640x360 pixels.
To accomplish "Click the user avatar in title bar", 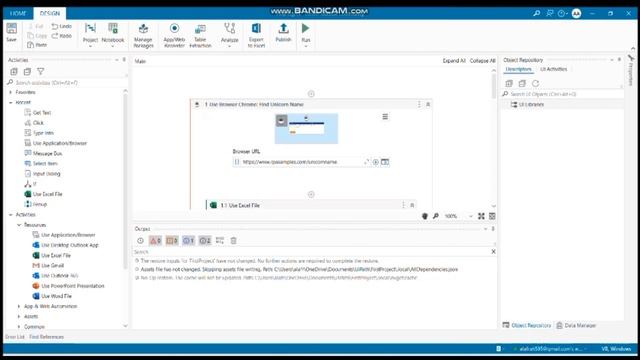I will tap(576, 13).
